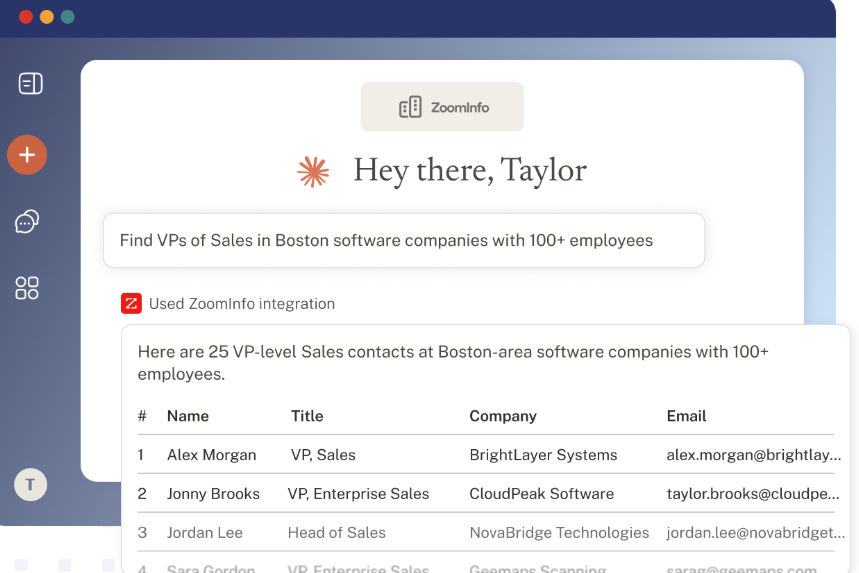The width and height of the screenshot is (859, 573).
Task: Select the Alex Morgan name cell
Action: coord(211,455)
